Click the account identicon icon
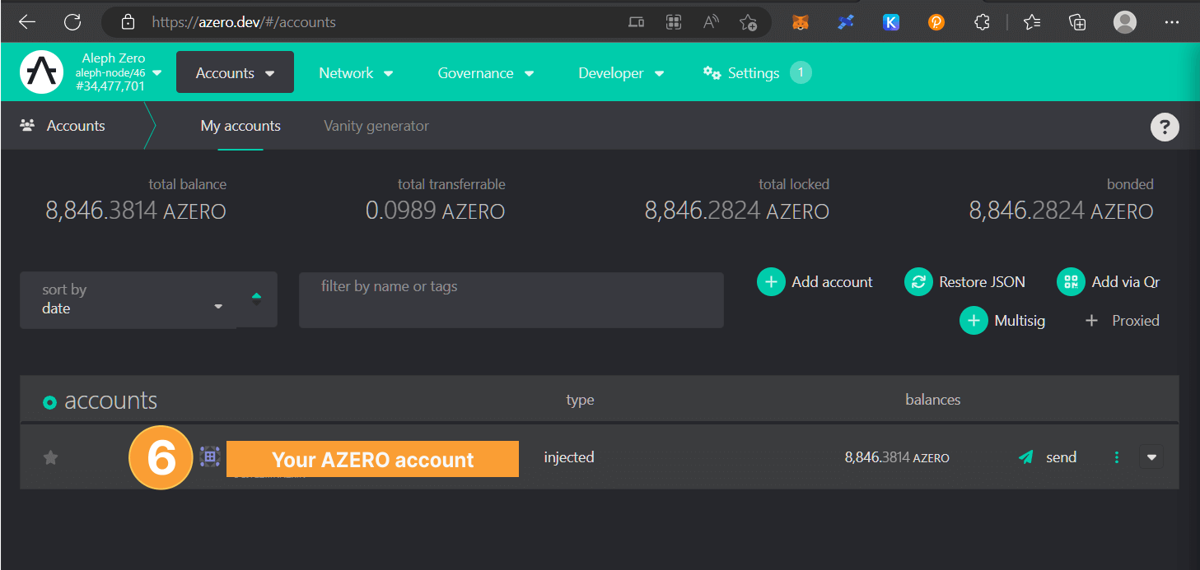This screenshot has width=1200, height=570. tap(209, 457)
